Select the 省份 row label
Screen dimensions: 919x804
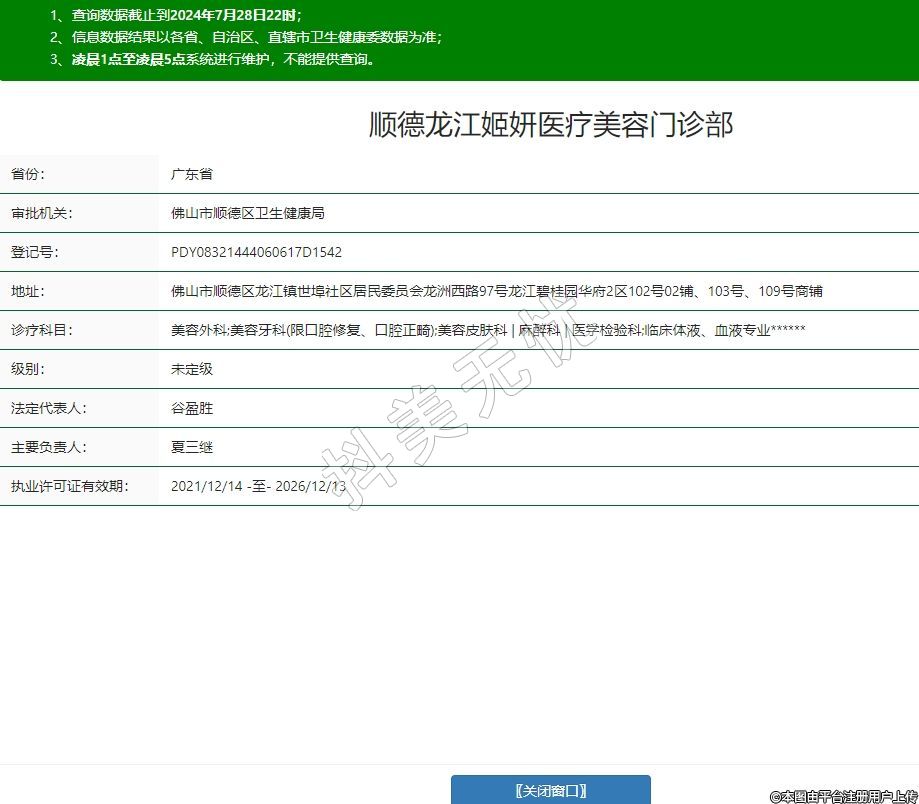28,174
